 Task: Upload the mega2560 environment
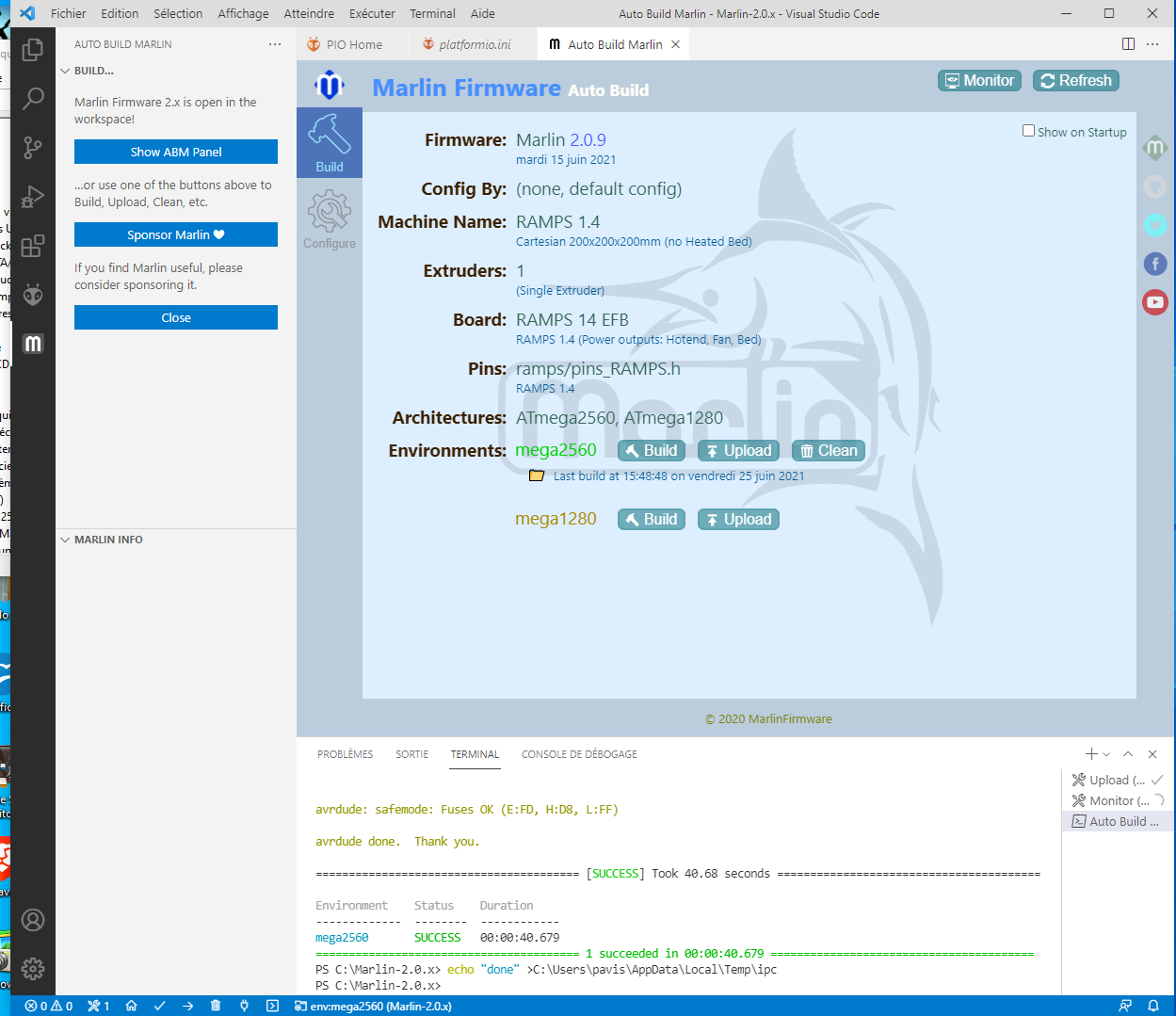(738, 451)
